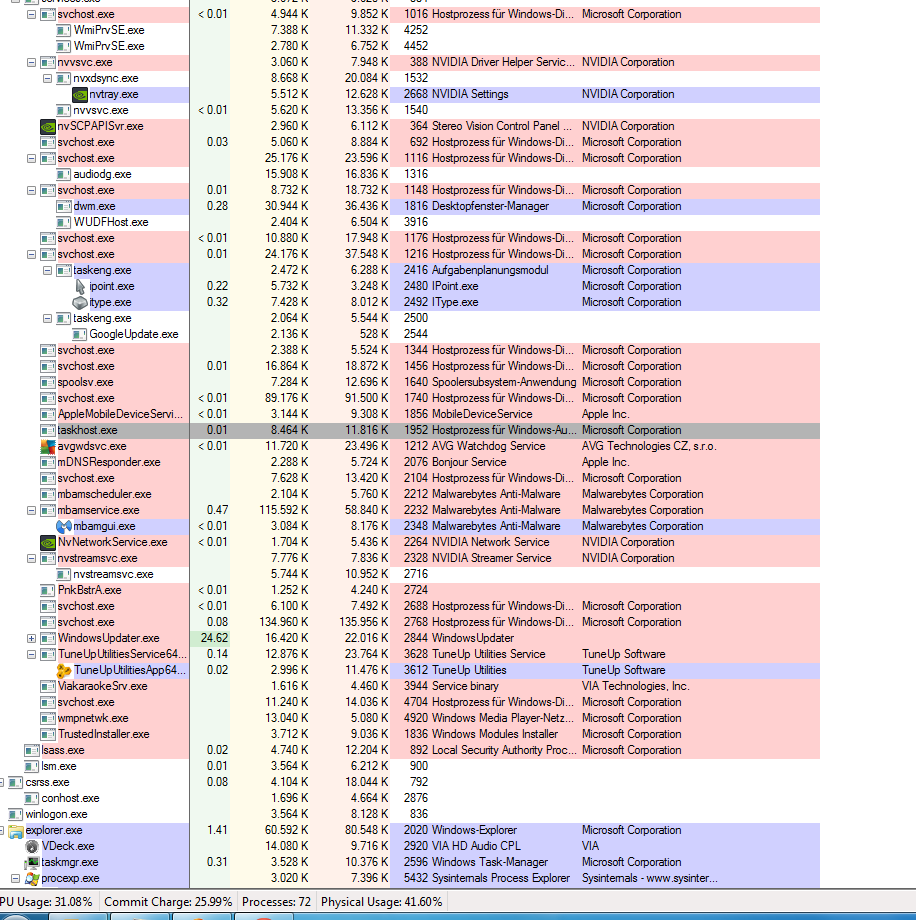Select nvvsvc.exe with PID 1540
916x920 pixels.
point(100,110)
